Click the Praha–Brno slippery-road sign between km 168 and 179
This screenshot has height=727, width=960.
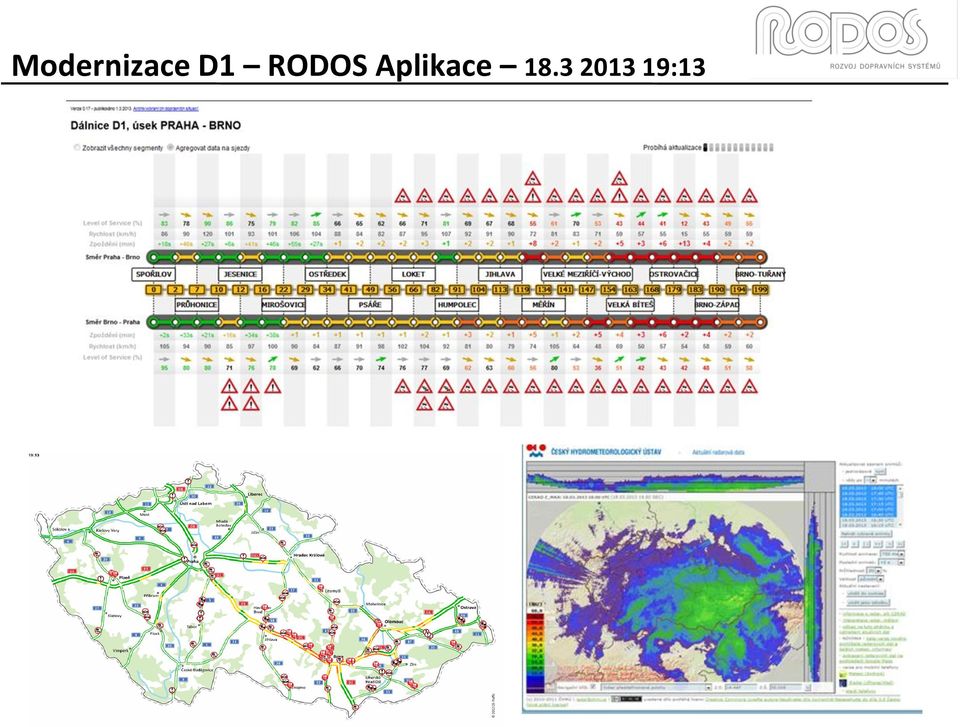pos(662,197)
